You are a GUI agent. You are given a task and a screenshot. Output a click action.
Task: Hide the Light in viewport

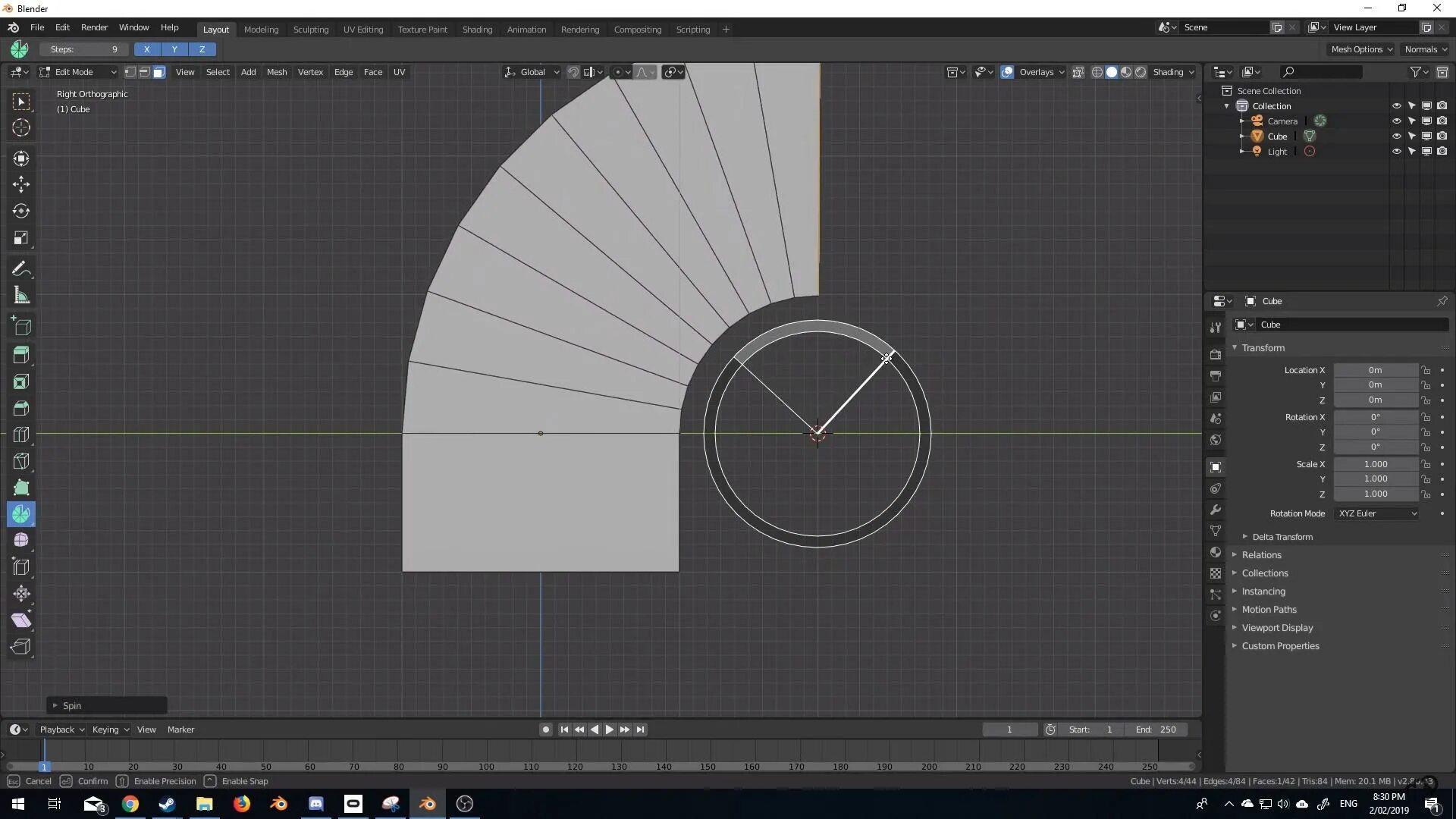1396,152
